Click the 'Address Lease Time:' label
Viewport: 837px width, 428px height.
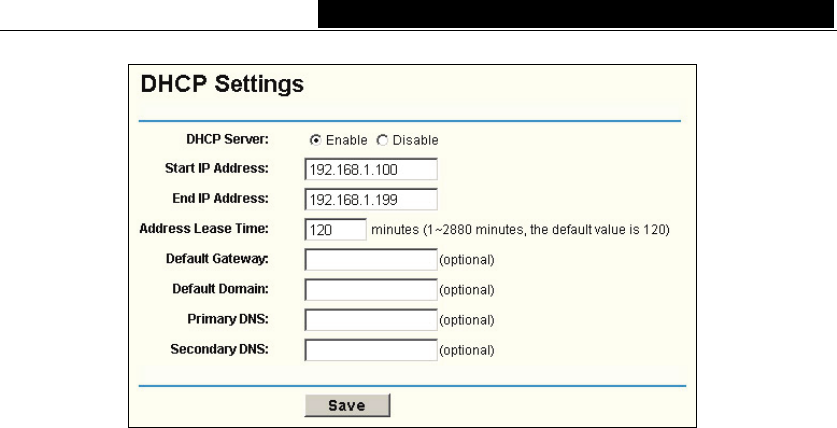point(204,229)
